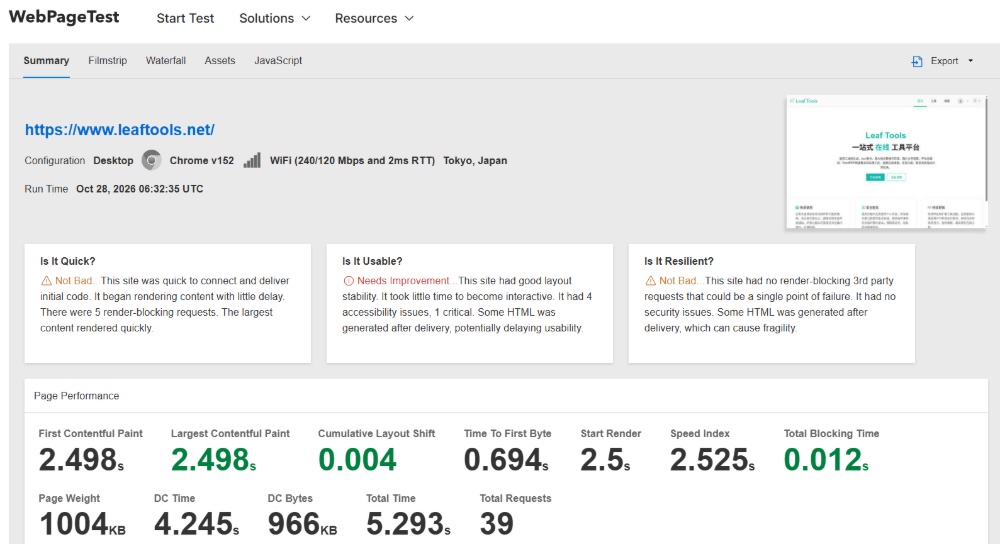Open the Assets tab
The width and height of the screenshot is (1000, 544).
(x=219, y=61)
